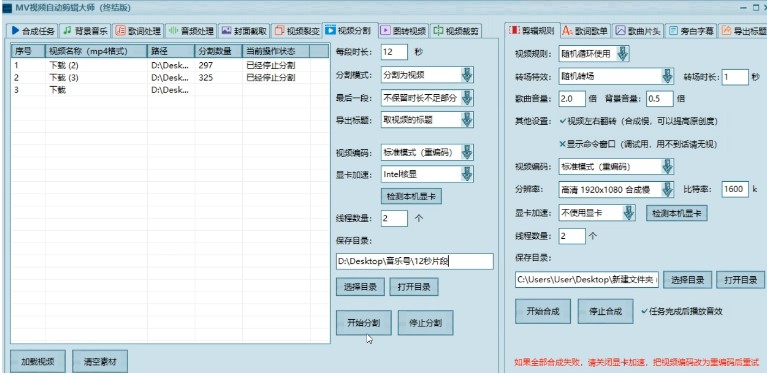Screen dimensions: 767x378
Task: Toggle 任务完成后播放音效 checkbox
Action: pos(644,311)
